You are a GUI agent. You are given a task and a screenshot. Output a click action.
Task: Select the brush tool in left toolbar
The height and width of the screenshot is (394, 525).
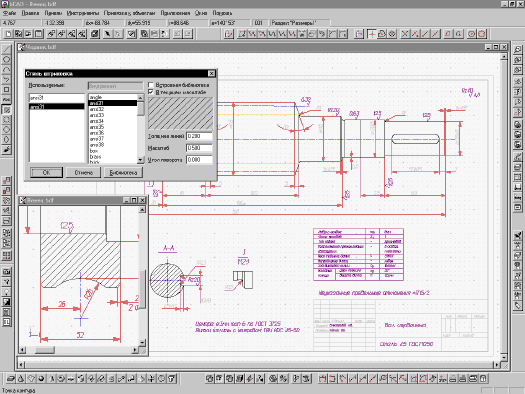click(x=6, y=150)
